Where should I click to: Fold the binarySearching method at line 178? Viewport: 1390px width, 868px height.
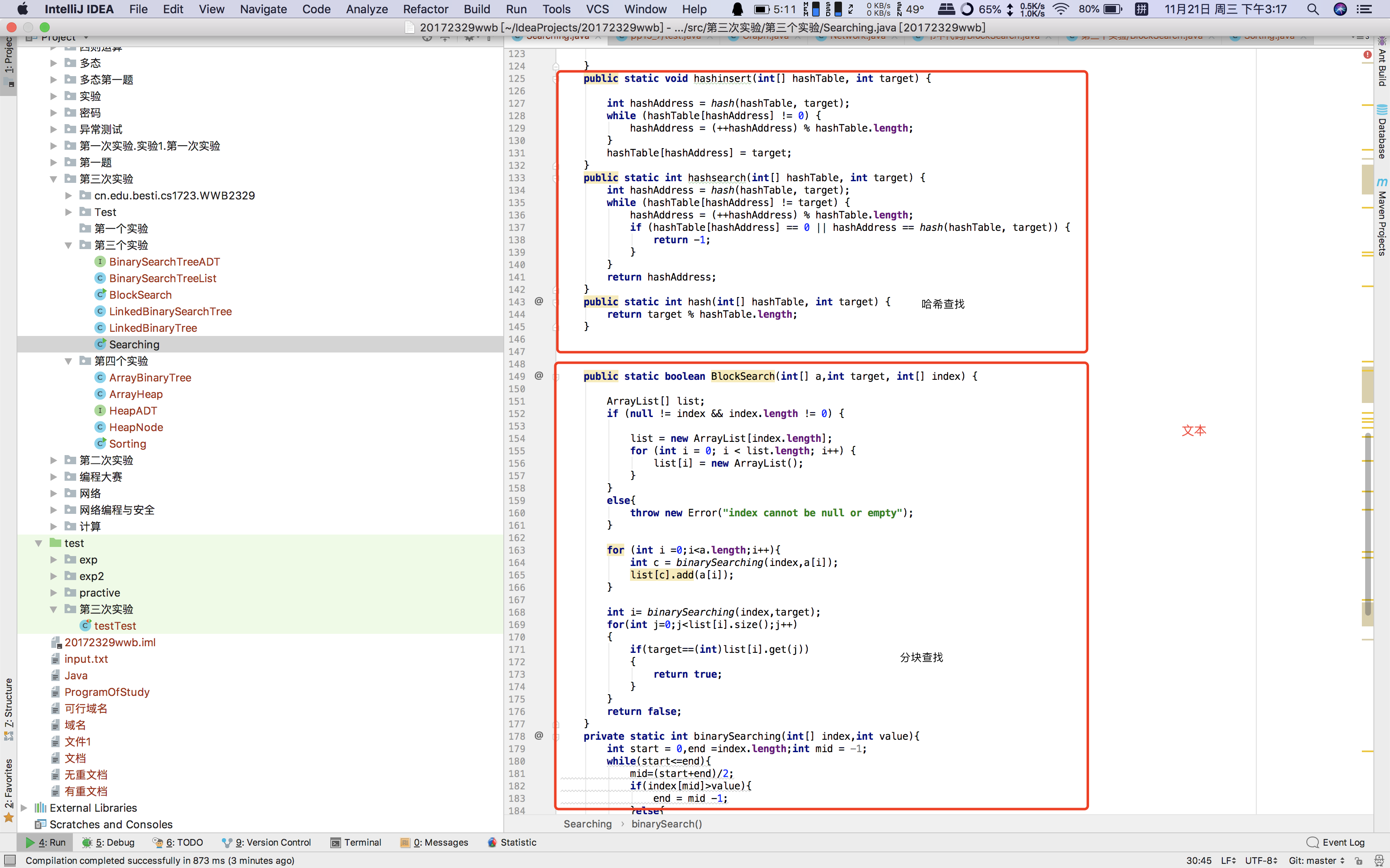[x=556, y=736]
